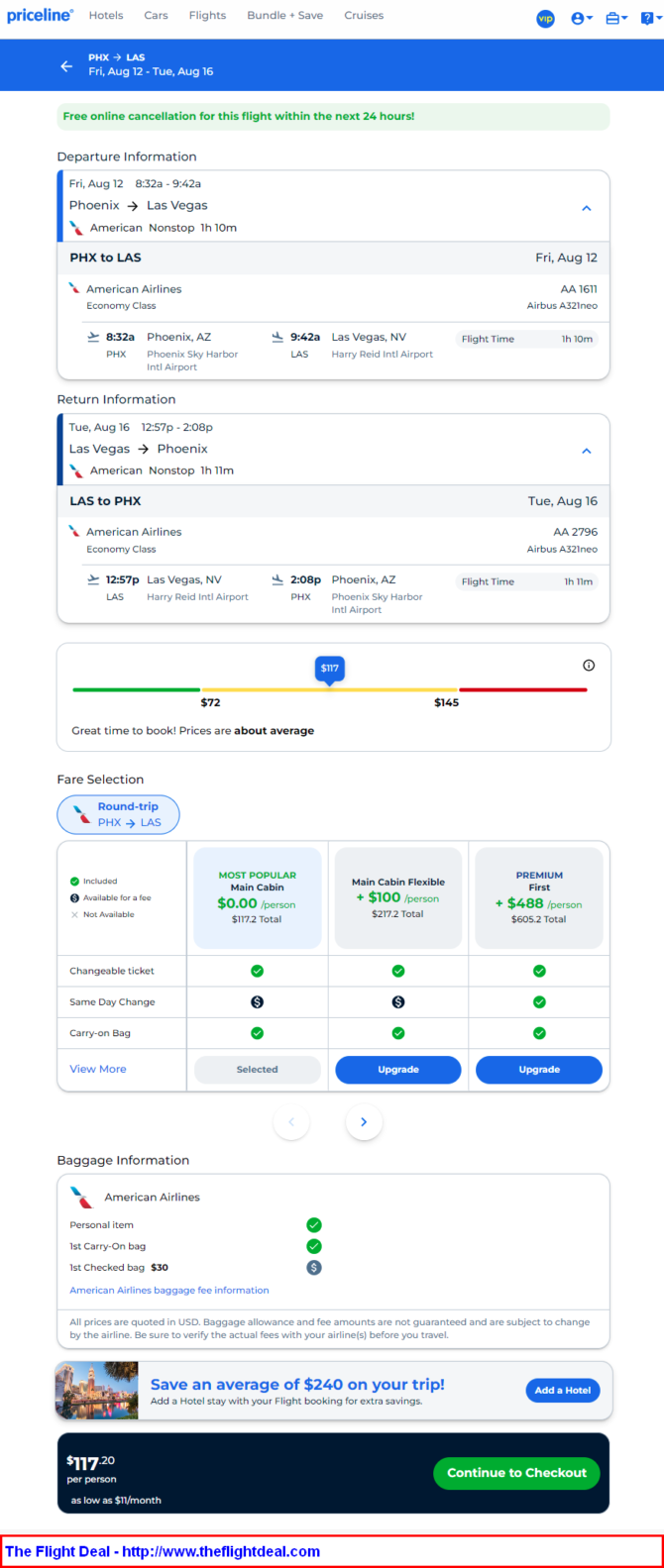Click the Add a Hotel button

563,1391
